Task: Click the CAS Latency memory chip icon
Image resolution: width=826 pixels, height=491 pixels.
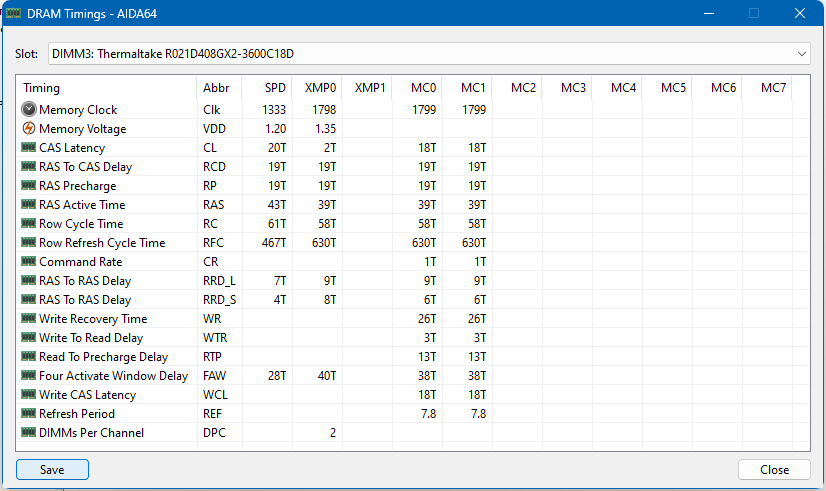Action: (28, 148)
